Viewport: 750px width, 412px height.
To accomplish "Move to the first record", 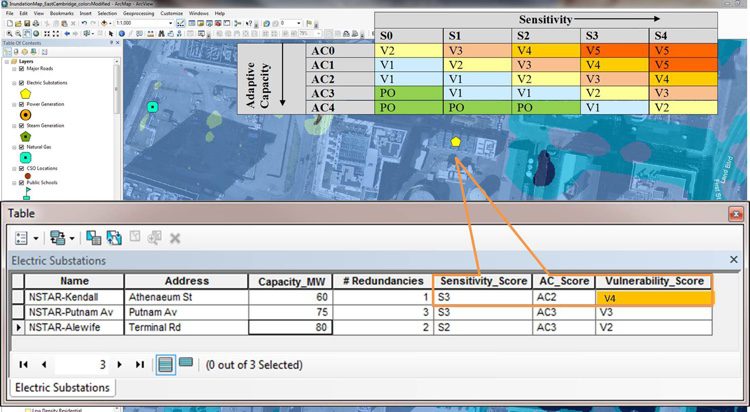I will 24,365.
